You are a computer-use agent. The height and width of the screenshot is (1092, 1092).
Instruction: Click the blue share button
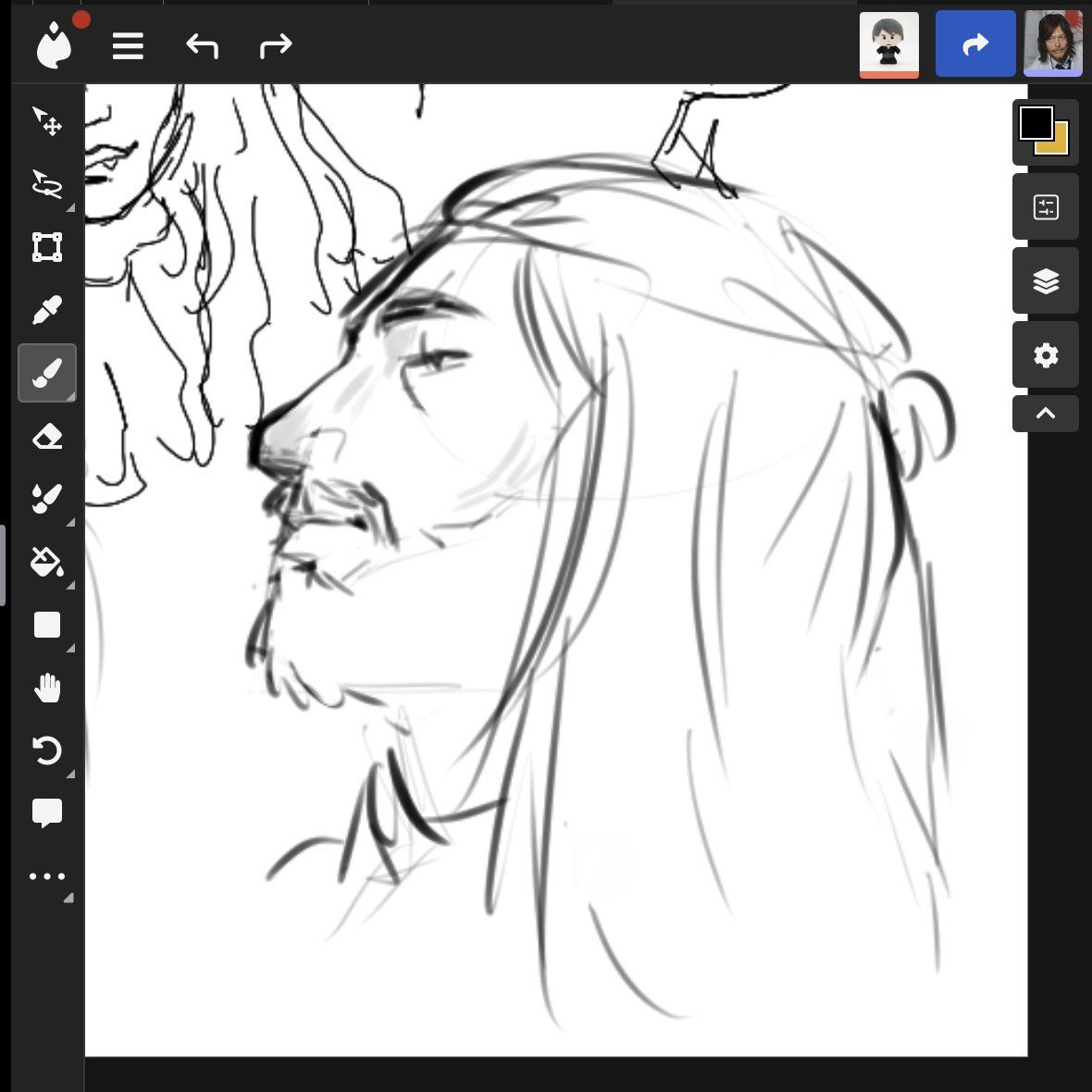tap(974, 43)
